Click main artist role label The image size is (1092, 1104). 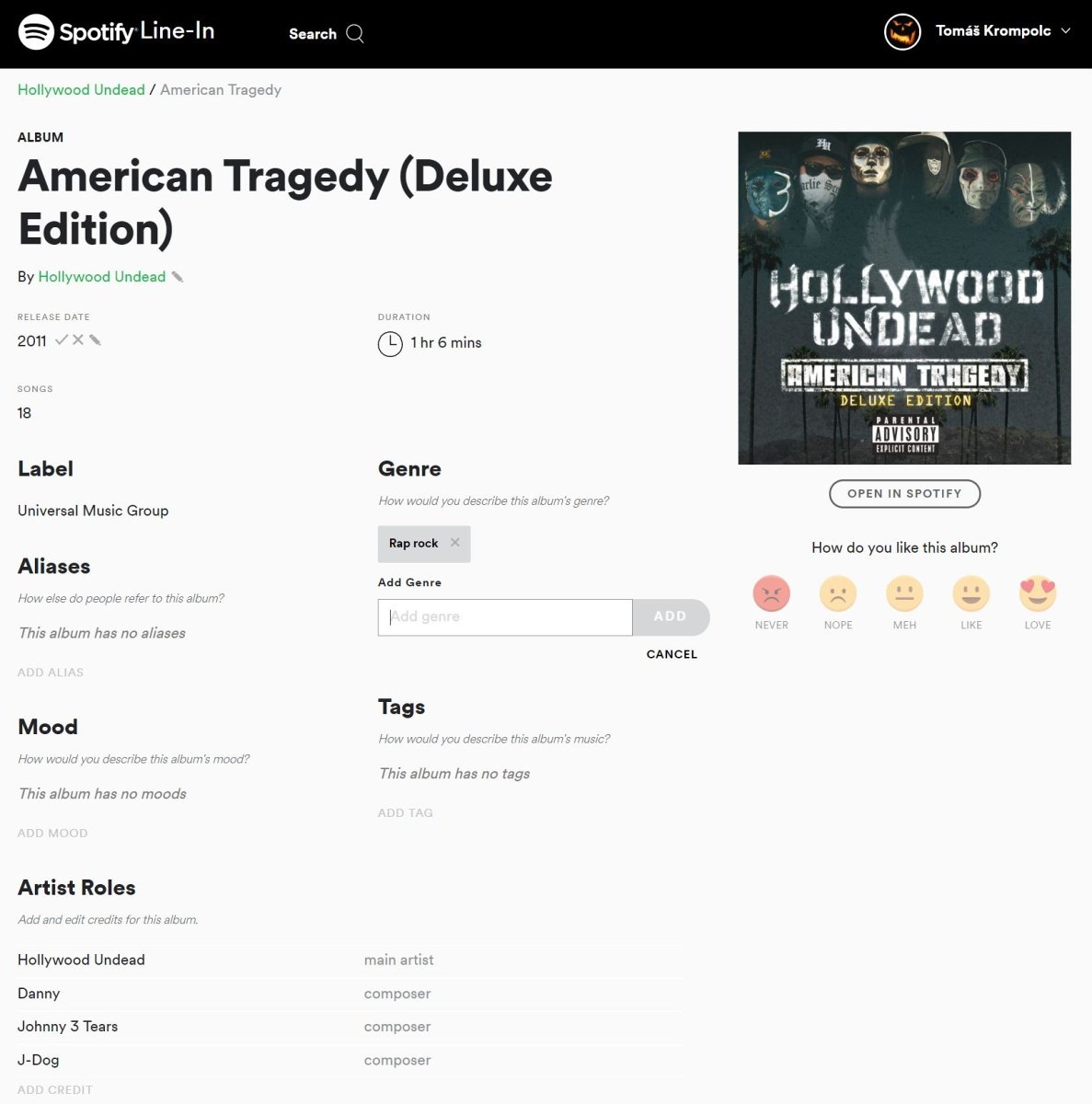click(398, 960)
